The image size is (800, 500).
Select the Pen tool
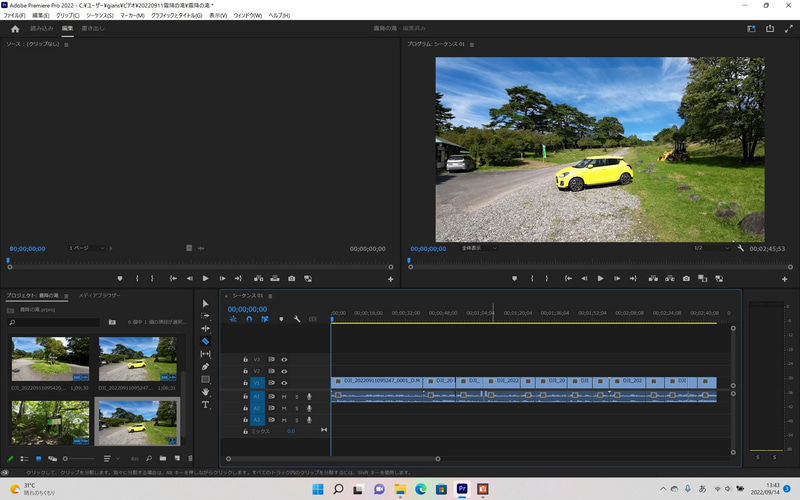[x=206, y=367]
